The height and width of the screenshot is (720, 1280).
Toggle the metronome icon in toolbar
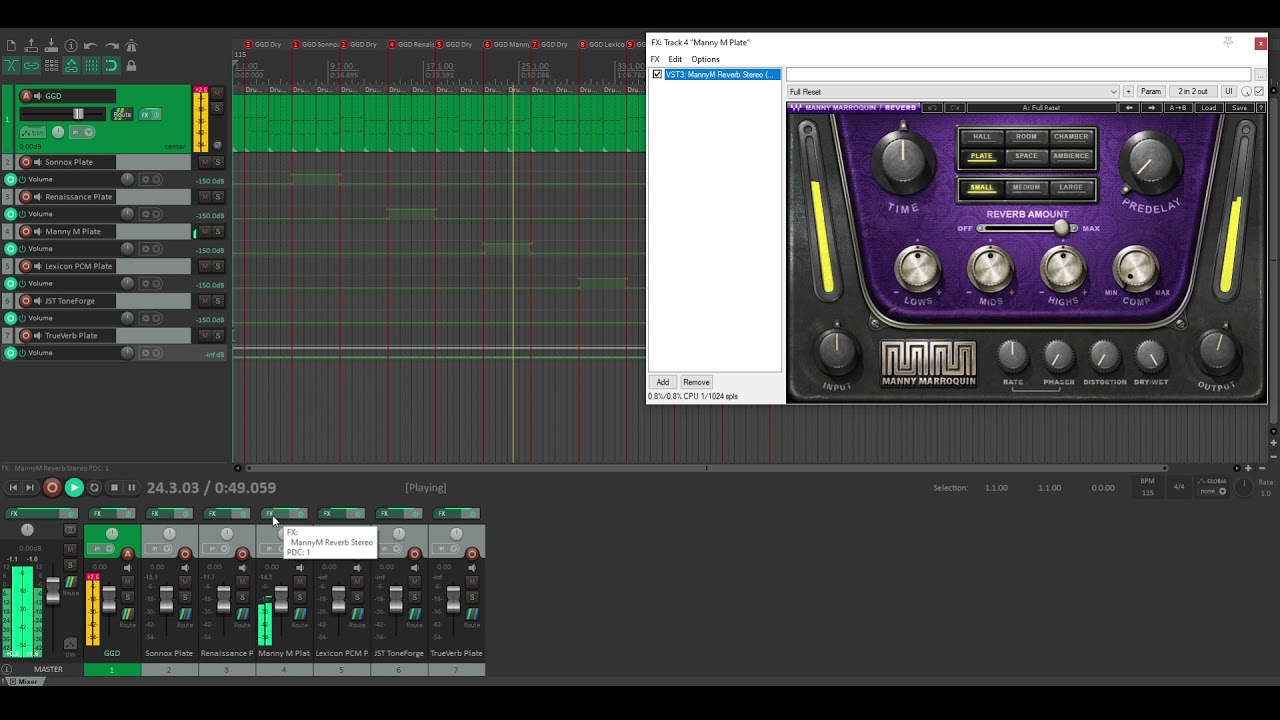131,46
